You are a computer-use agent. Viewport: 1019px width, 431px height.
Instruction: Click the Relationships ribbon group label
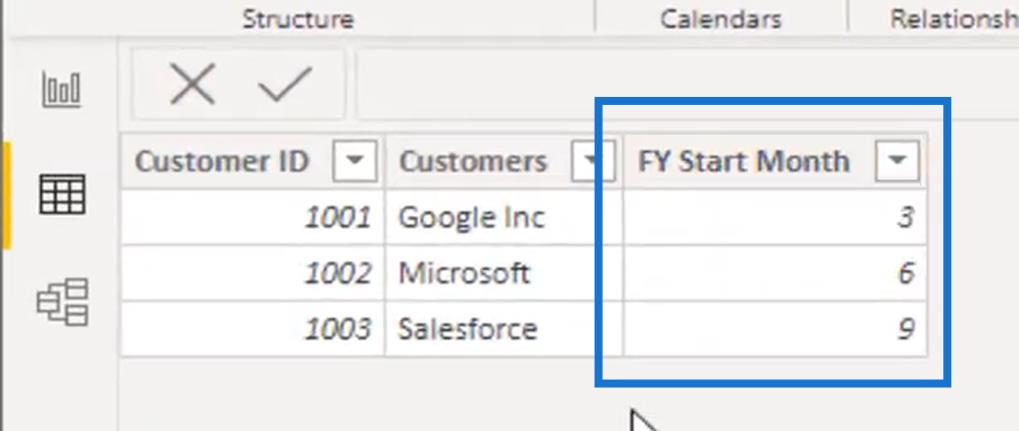[955, 19]
